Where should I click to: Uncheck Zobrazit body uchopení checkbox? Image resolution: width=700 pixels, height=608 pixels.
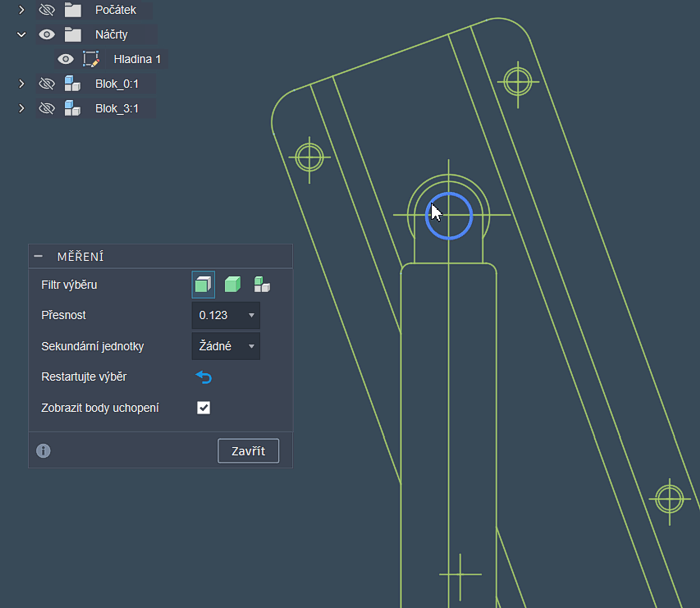tap(204, 408)
